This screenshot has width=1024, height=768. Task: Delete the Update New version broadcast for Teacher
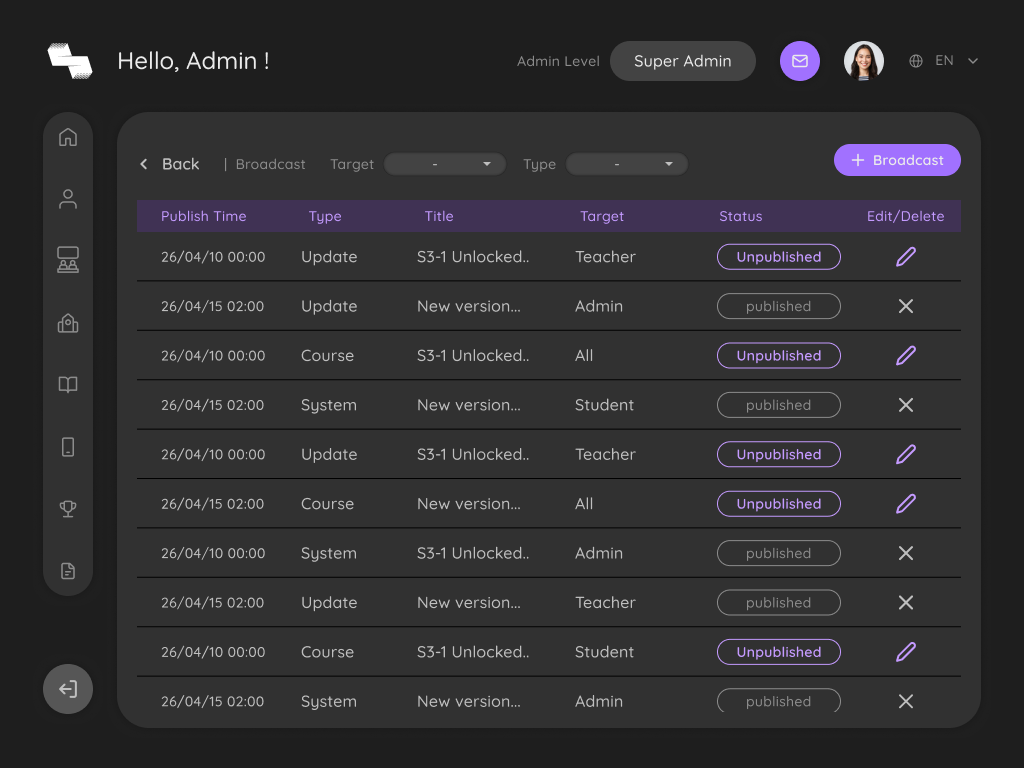[906, 602]
